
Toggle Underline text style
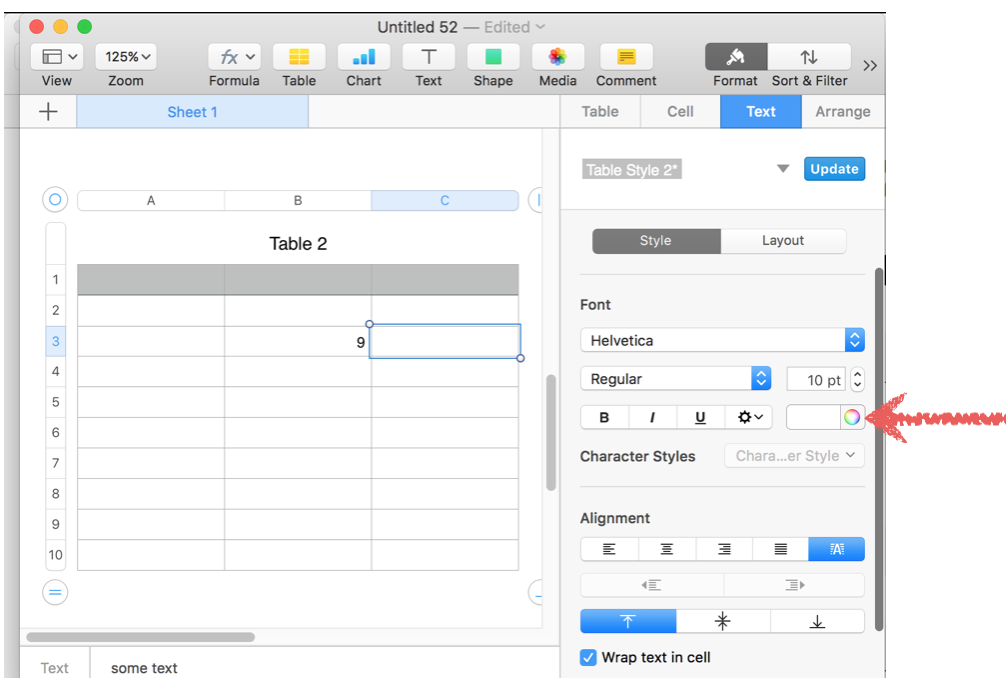[701, 417]
